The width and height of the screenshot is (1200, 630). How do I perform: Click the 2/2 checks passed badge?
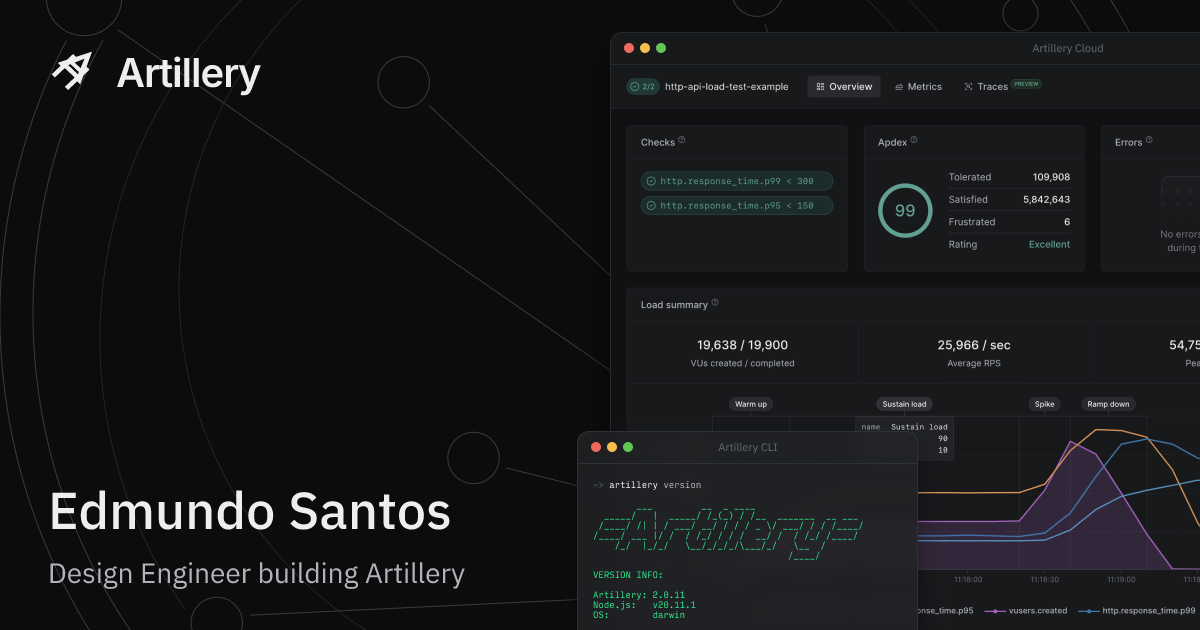642,87
